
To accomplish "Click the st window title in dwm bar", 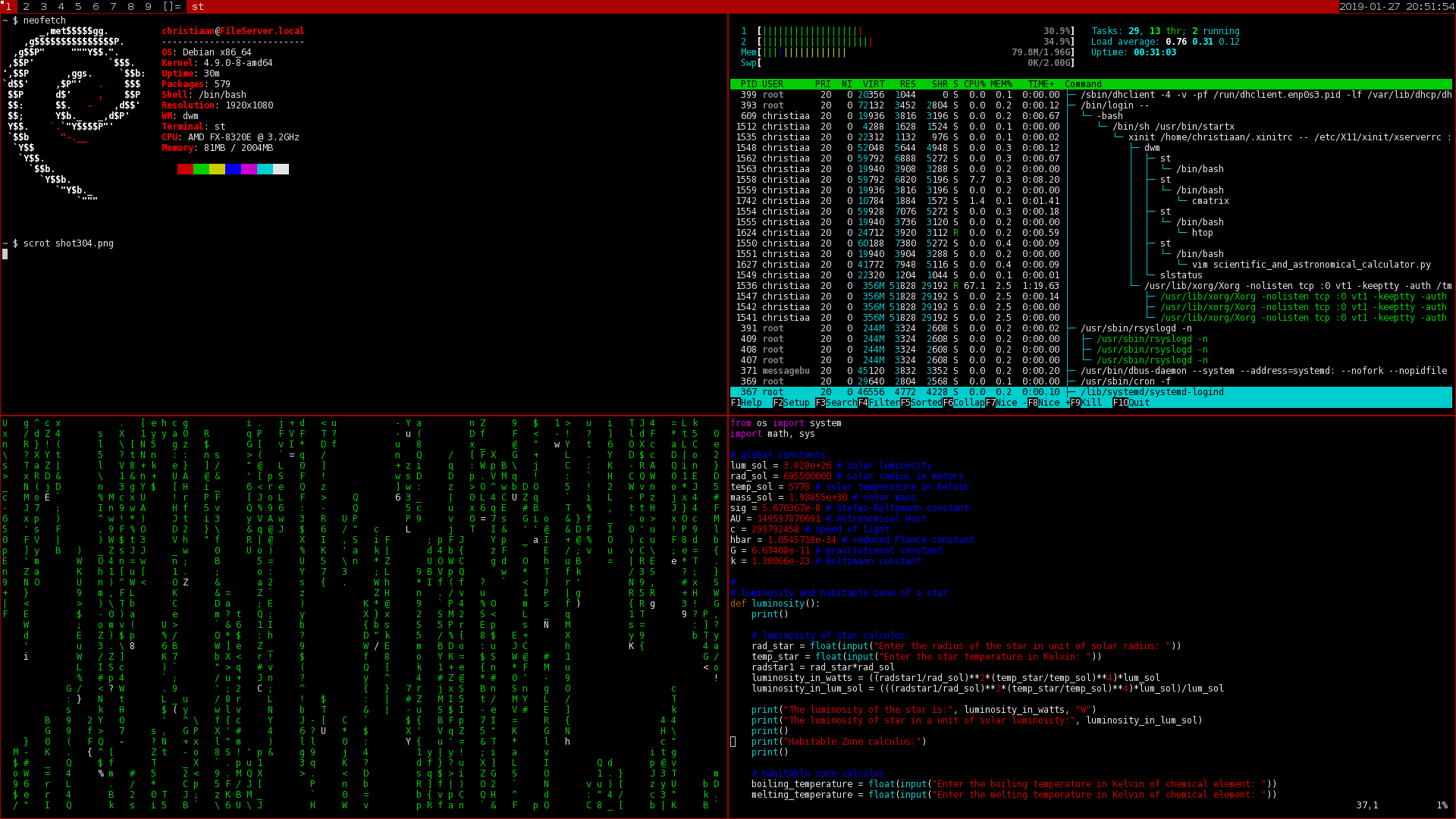I will pos(198,6).
